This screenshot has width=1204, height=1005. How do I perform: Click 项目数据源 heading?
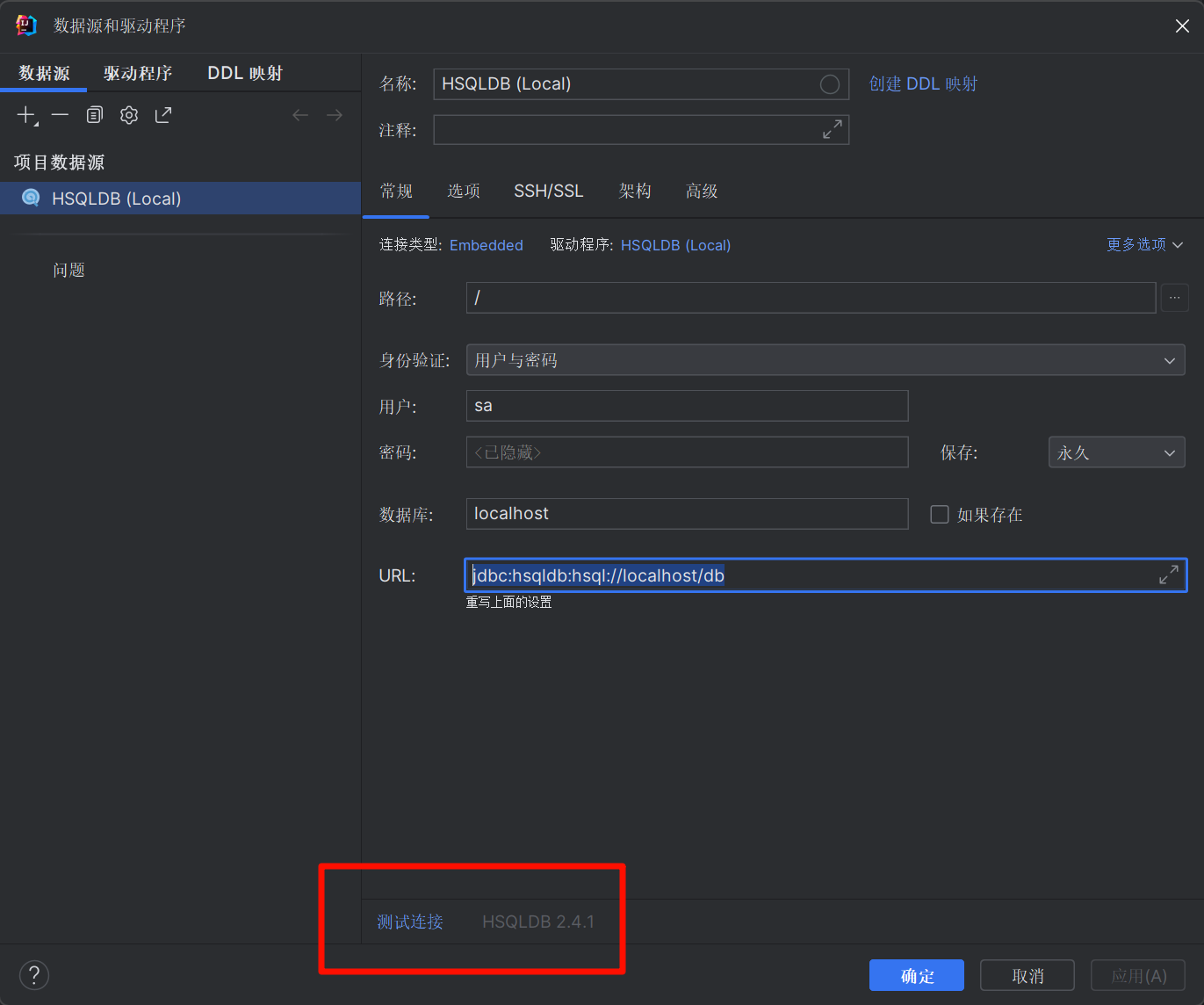pyautogui.click(x=59, y=163)
